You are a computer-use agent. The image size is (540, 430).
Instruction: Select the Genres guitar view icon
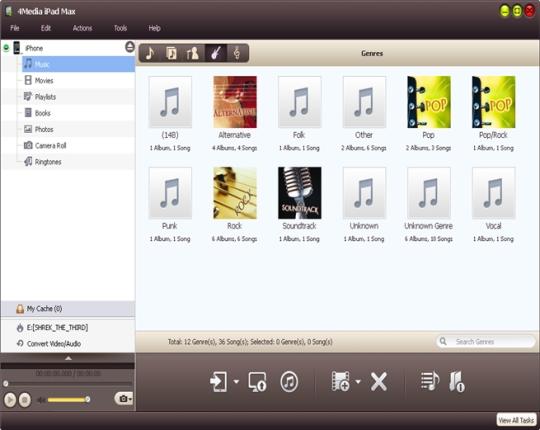[216, 53]
